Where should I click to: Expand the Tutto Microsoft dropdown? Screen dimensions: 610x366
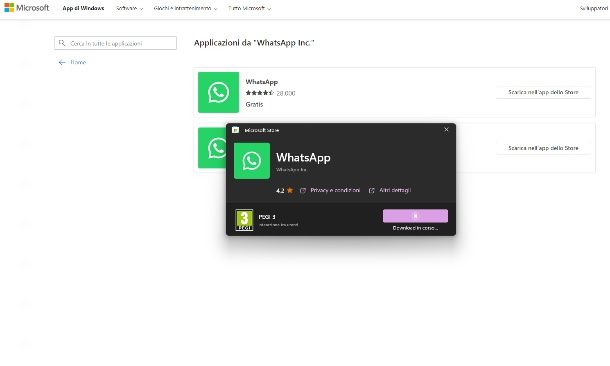(249, 8)
